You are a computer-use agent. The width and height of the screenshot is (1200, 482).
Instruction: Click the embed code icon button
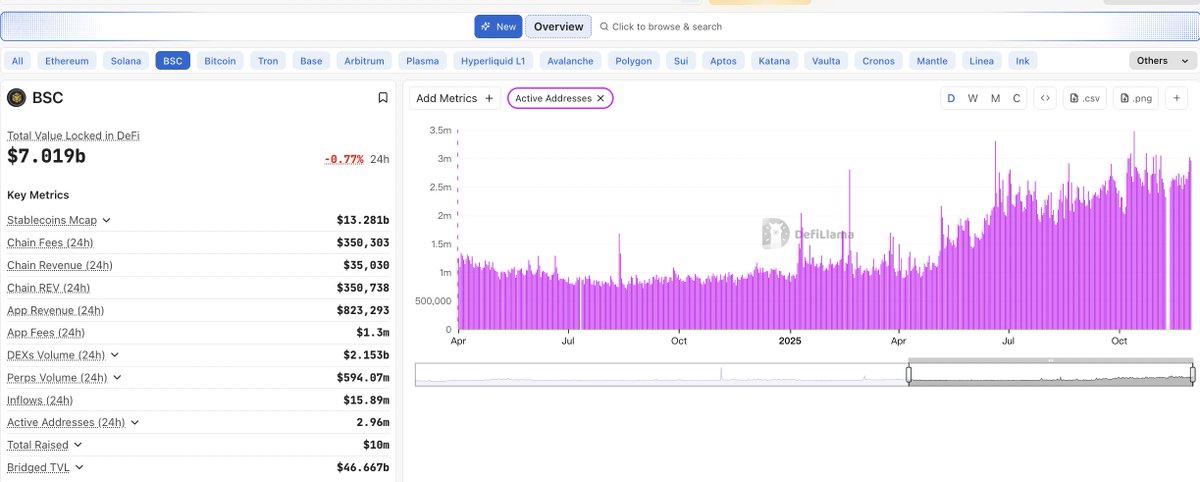point(1044,98)
